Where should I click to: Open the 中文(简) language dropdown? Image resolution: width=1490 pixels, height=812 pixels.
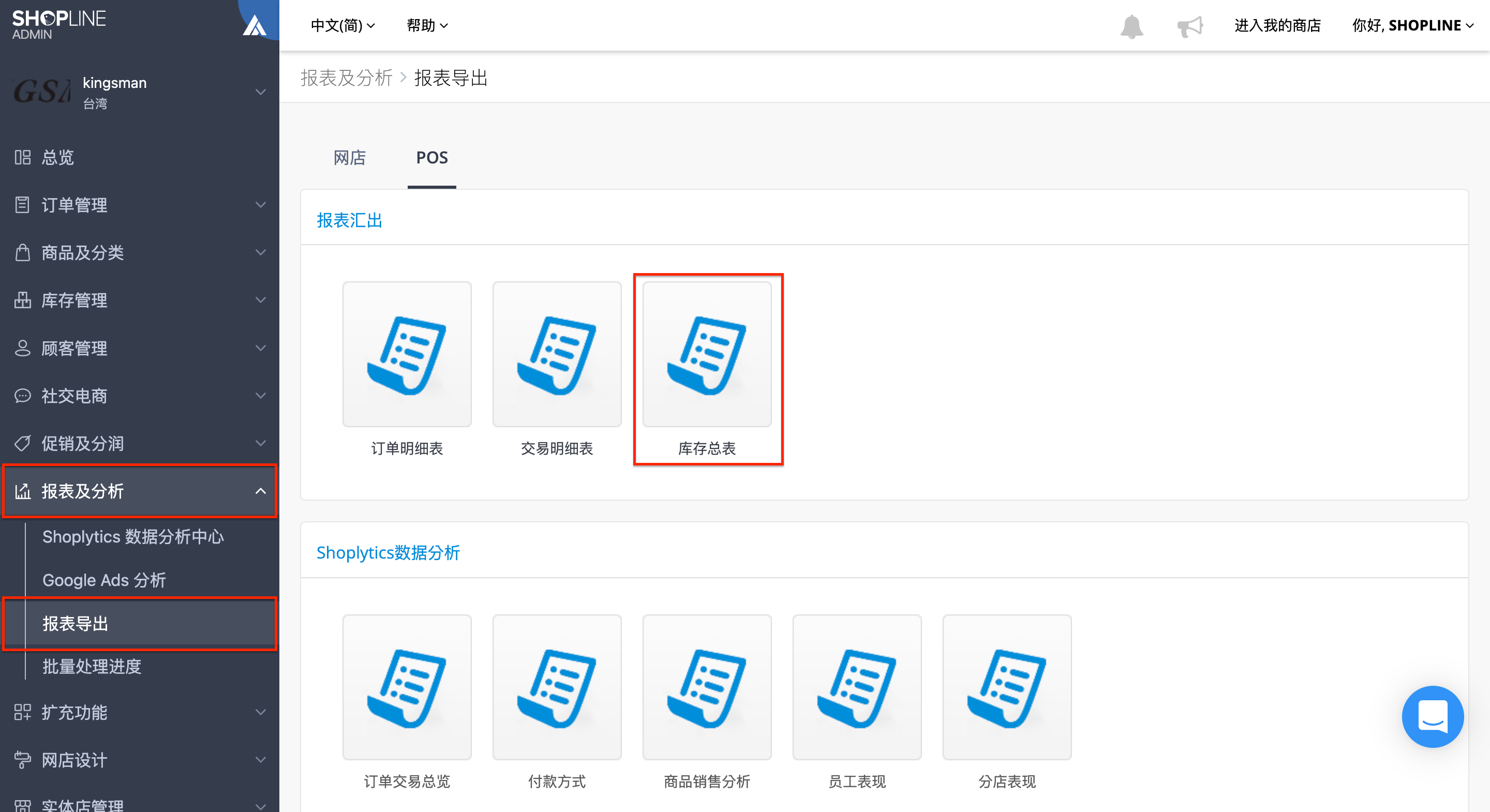(x=343, y=25)
